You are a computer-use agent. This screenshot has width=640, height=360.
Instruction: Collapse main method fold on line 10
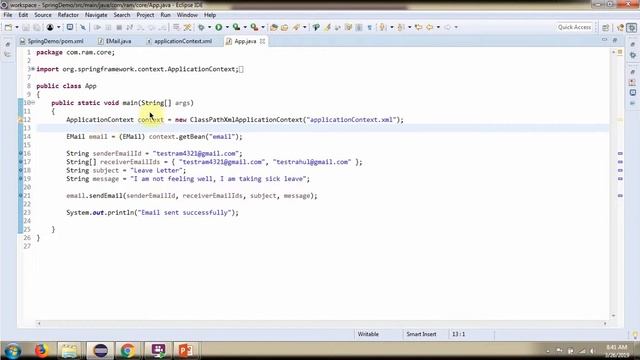point(33,103)
